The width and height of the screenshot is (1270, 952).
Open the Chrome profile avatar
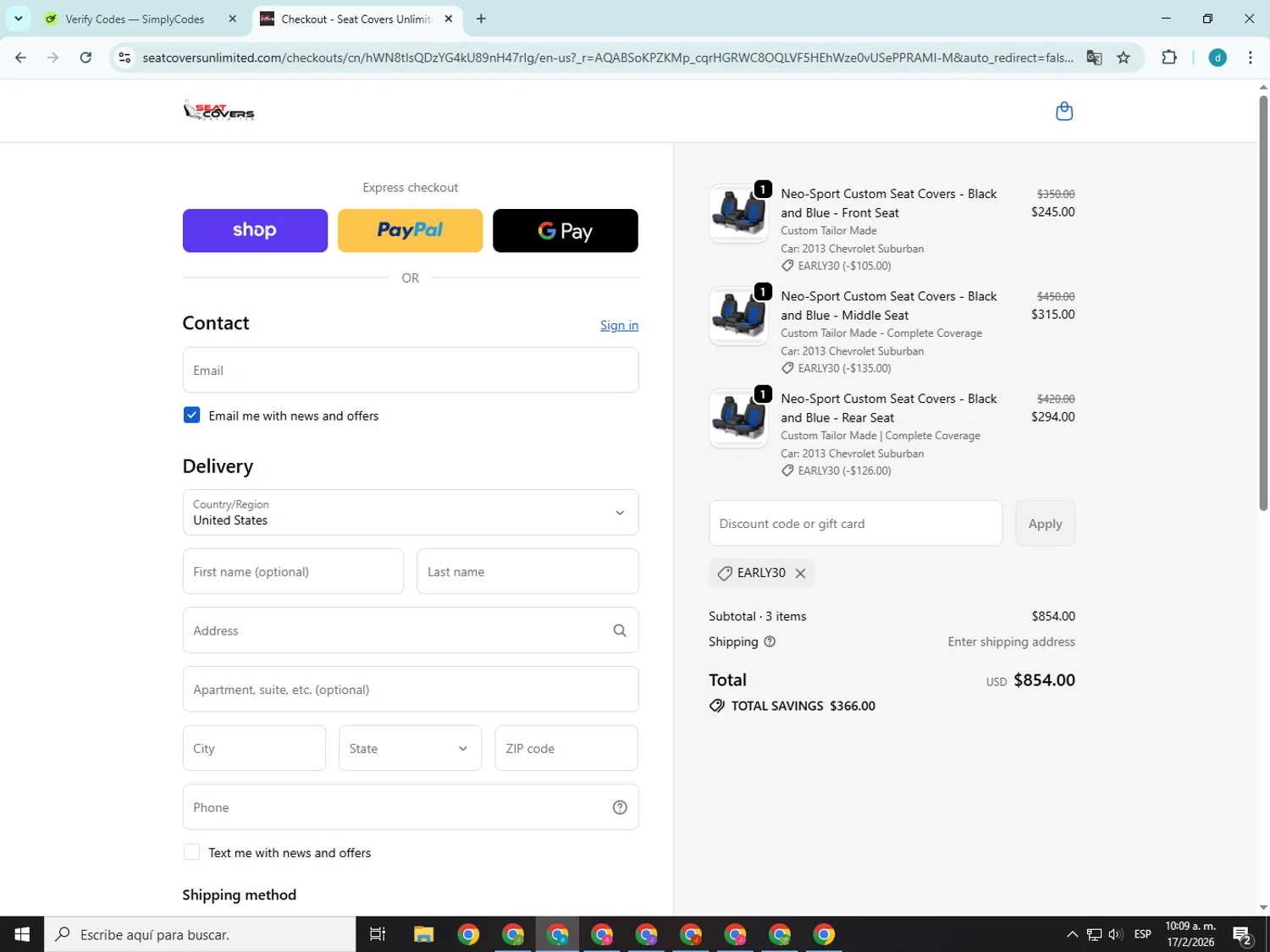[x=1218, y=58]
